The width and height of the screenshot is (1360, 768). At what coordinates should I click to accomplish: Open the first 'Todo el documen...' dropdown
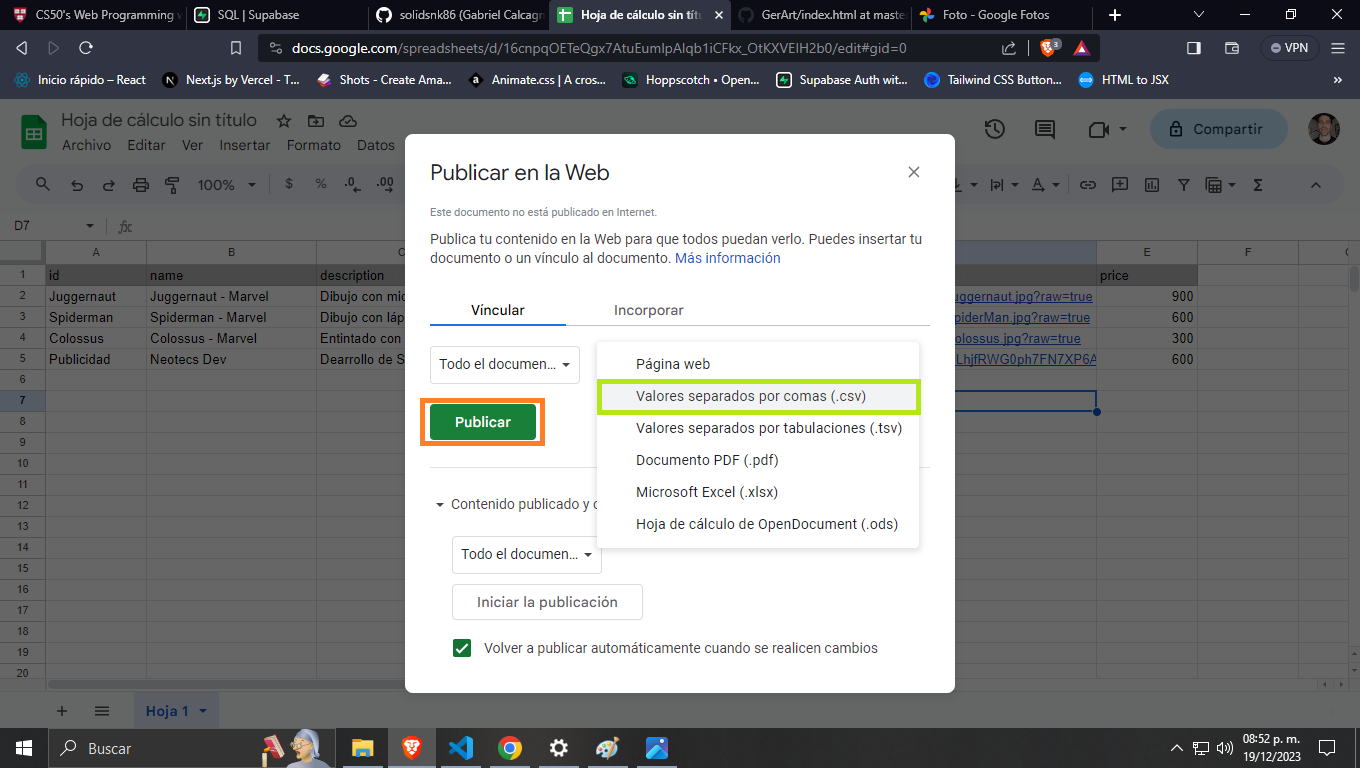click(x=505, y=364)
